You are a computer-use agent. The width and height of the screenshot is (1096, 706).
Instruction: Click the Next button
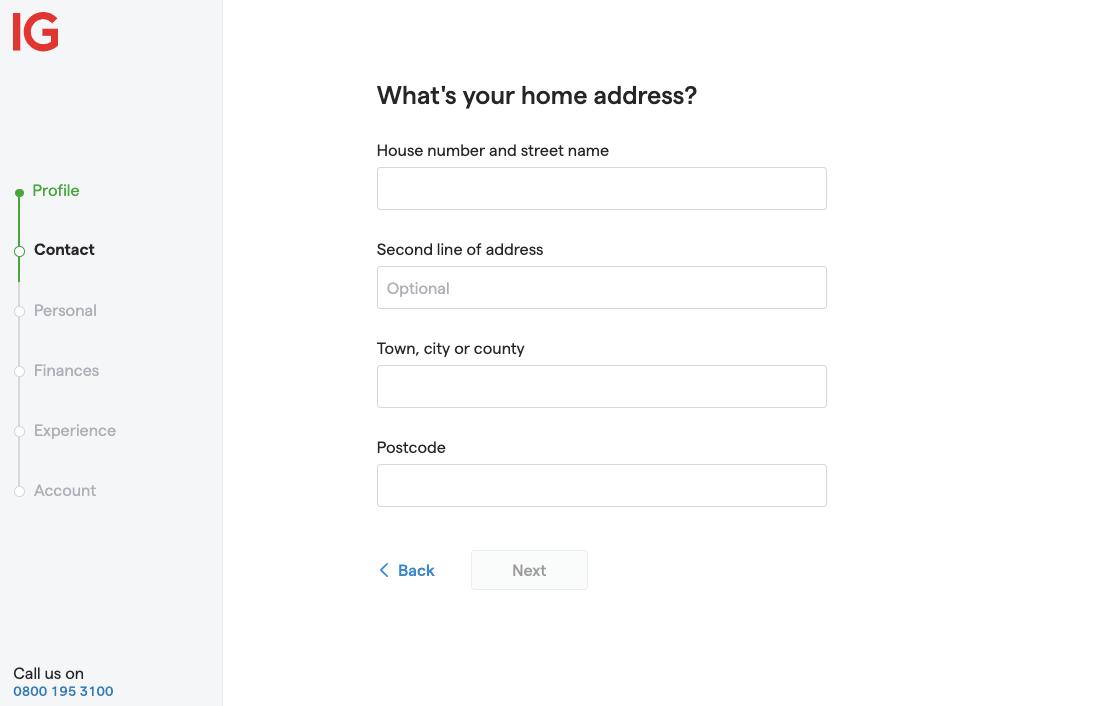point(529,570)
